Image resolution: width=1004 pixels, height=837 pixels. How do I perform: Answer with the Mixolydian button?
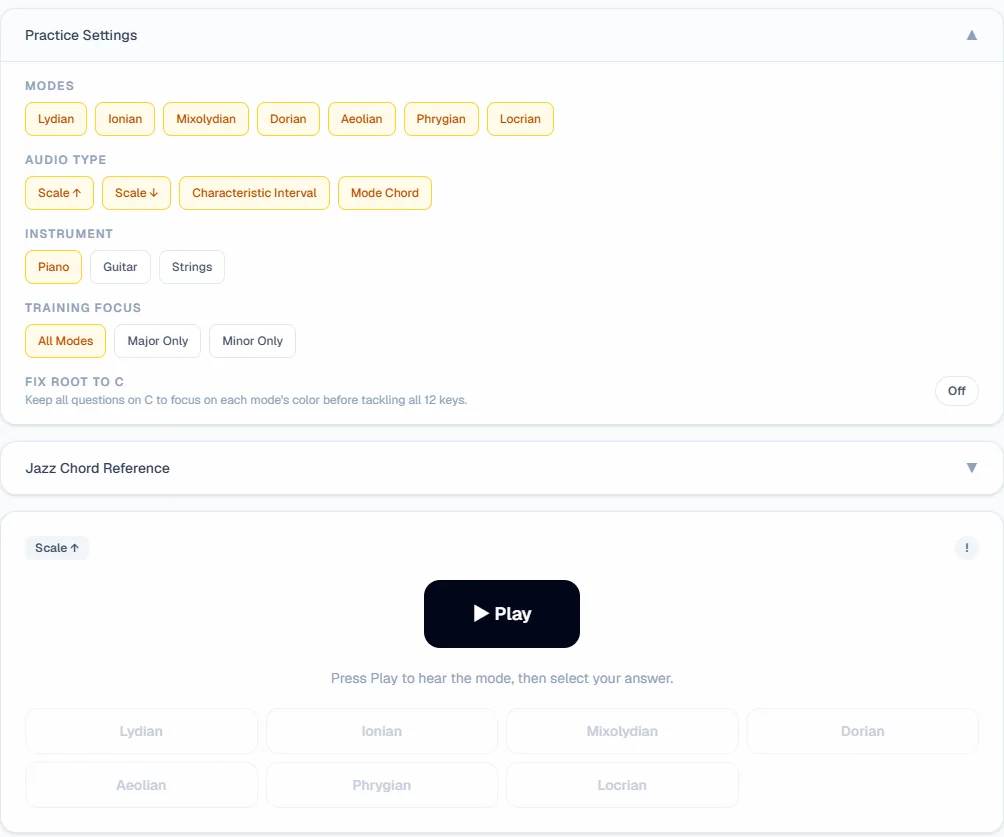click(x=622, y=731)
